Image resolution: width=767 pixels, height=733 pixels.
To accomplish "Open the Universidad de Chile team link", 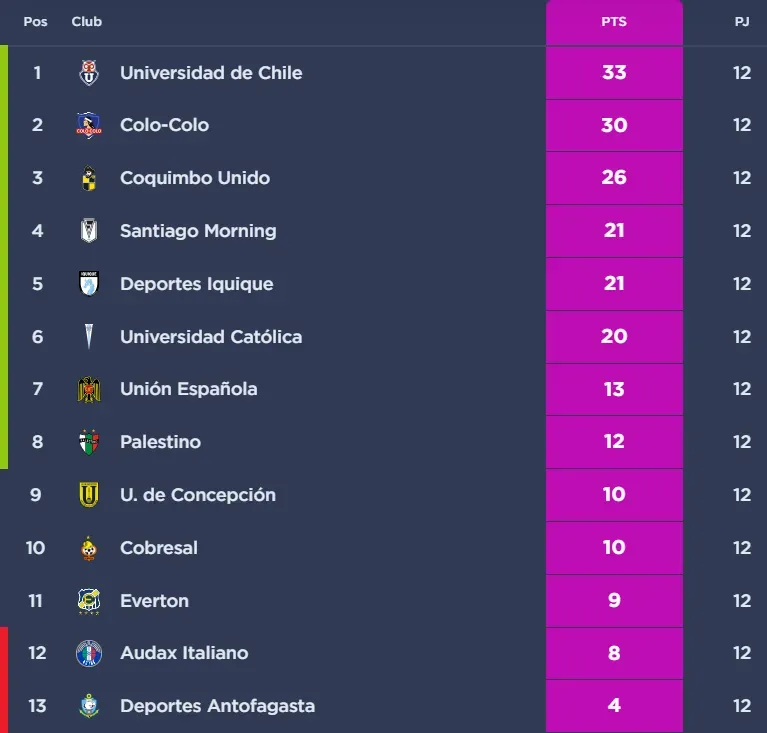I will 211,73.
